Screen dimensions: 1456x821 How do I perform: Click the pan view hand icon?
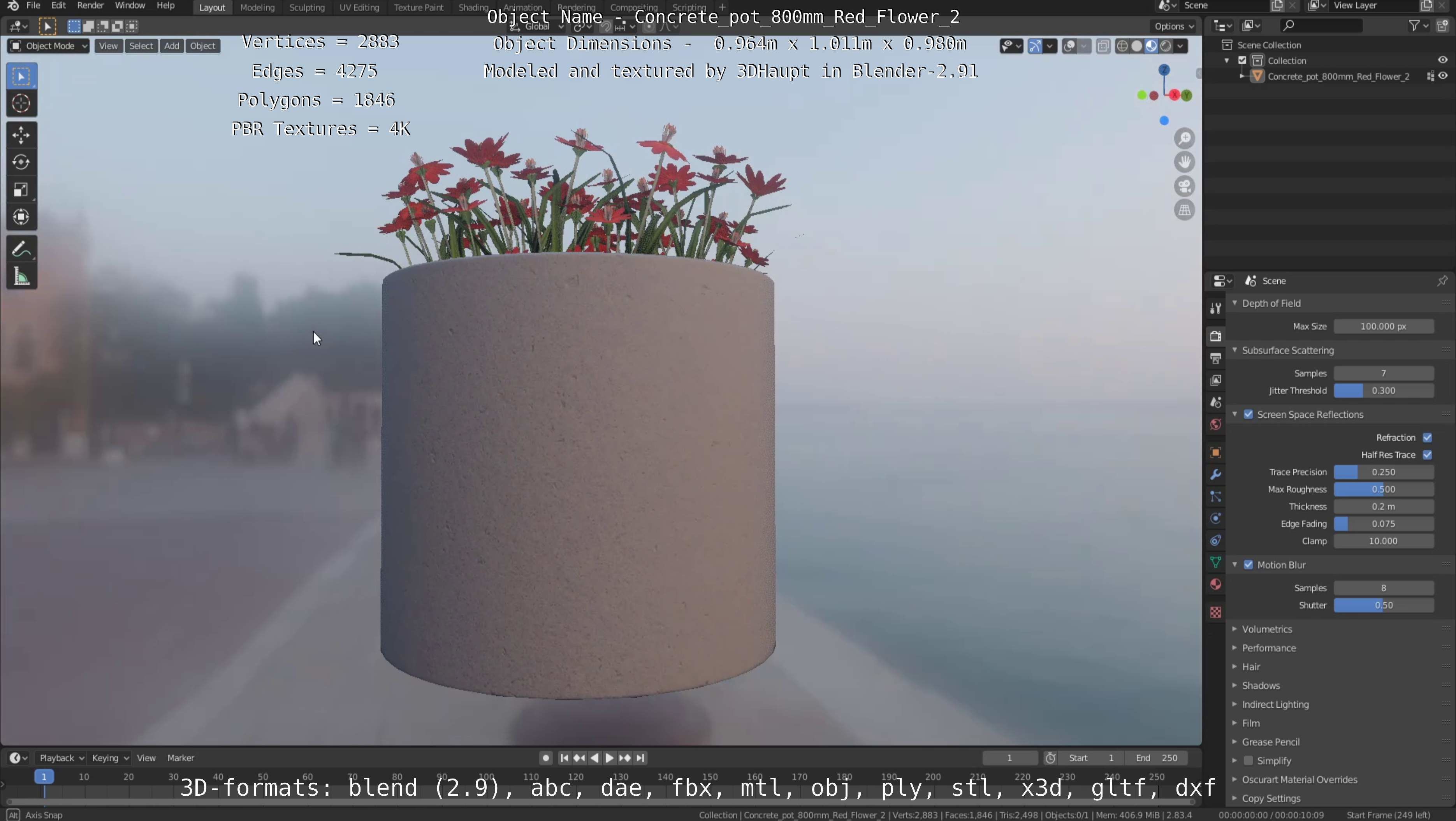(x=1185, y=162)
